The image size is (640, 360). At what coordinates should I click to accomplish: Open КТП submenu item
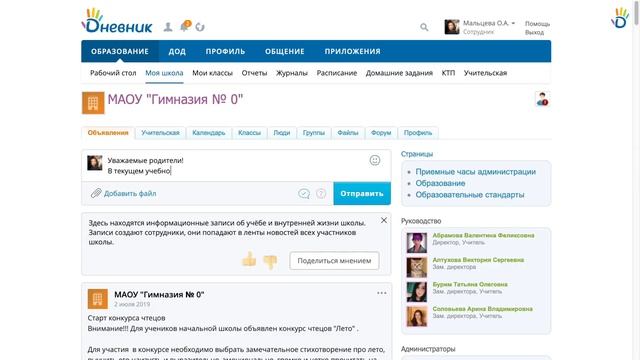pyautogui.click(x=448, y=73)
